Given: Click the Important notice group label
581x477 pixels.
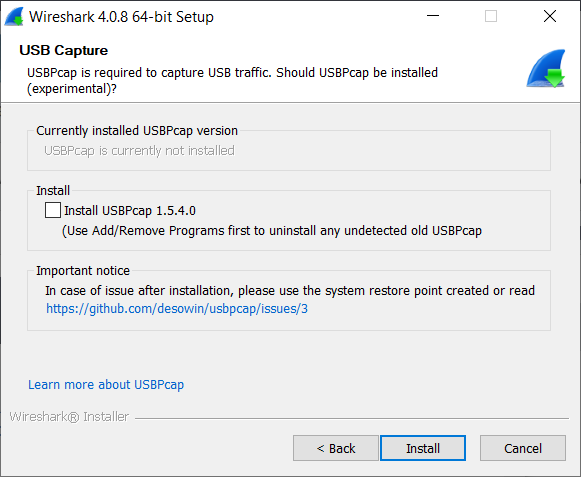Looking at the screenshot, I should [83, 271].
